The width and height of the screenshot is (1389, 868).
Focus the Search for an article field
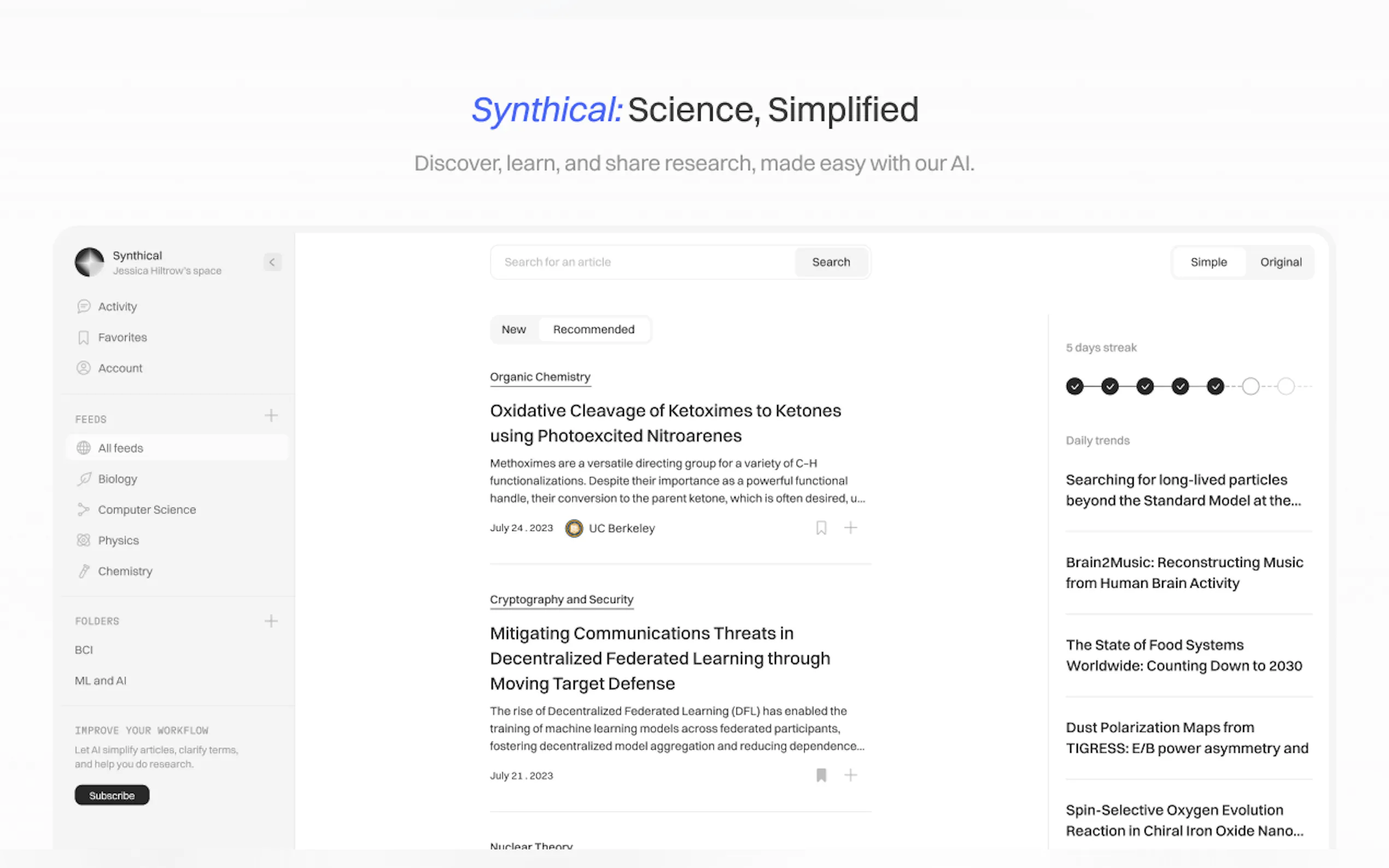click(x=642, y=262)
